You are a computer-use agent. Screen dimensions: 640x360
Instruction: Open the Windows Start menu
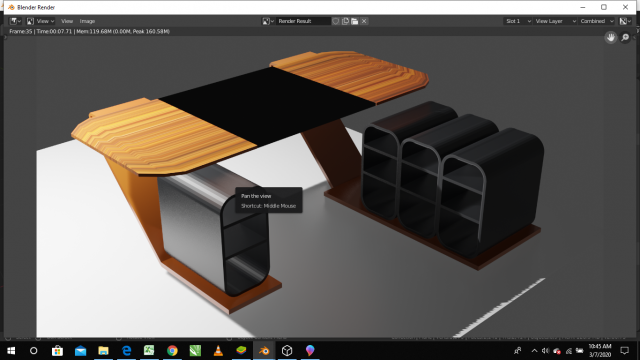point(11,351)
